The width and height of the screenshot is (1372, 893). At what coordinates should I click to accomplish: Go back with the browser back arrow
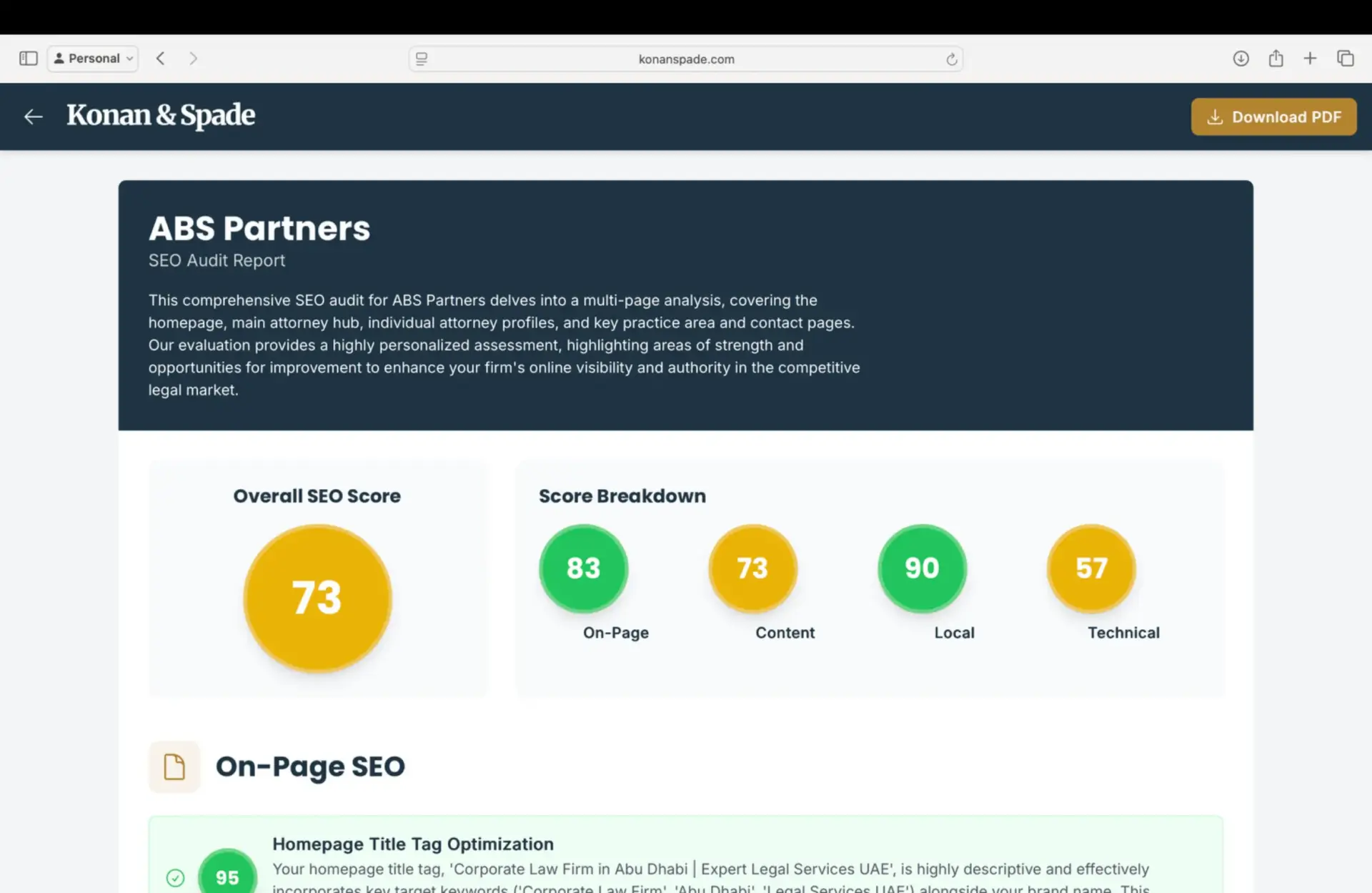(161, 59)
